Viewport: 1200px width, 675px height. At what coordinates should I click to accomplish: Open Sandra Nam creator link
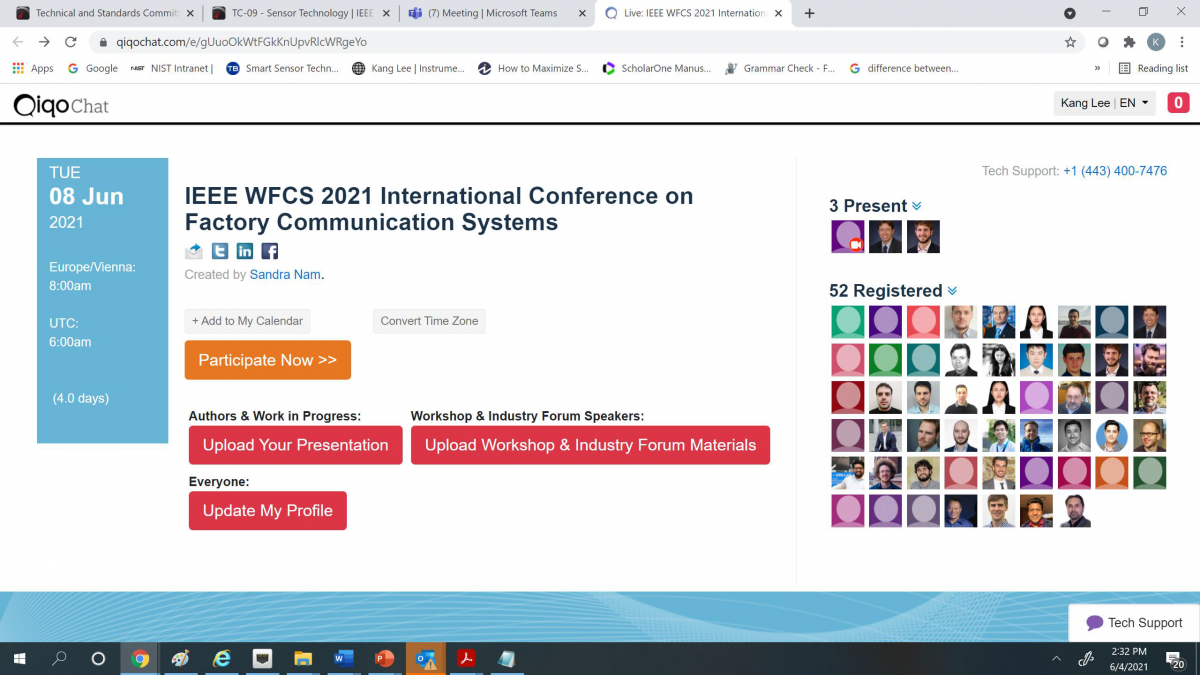[286, 274]
